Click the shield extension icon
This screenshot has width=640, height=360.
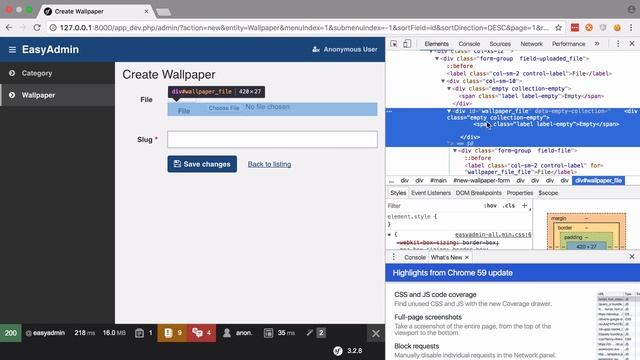pyautogui.click(x=603, y=28)
